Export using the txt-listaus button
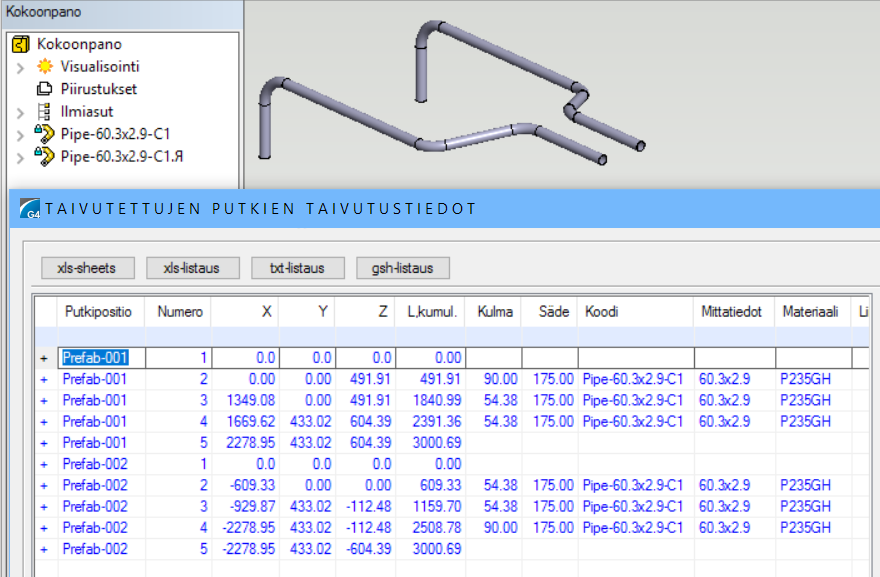 tap(297, 268)
